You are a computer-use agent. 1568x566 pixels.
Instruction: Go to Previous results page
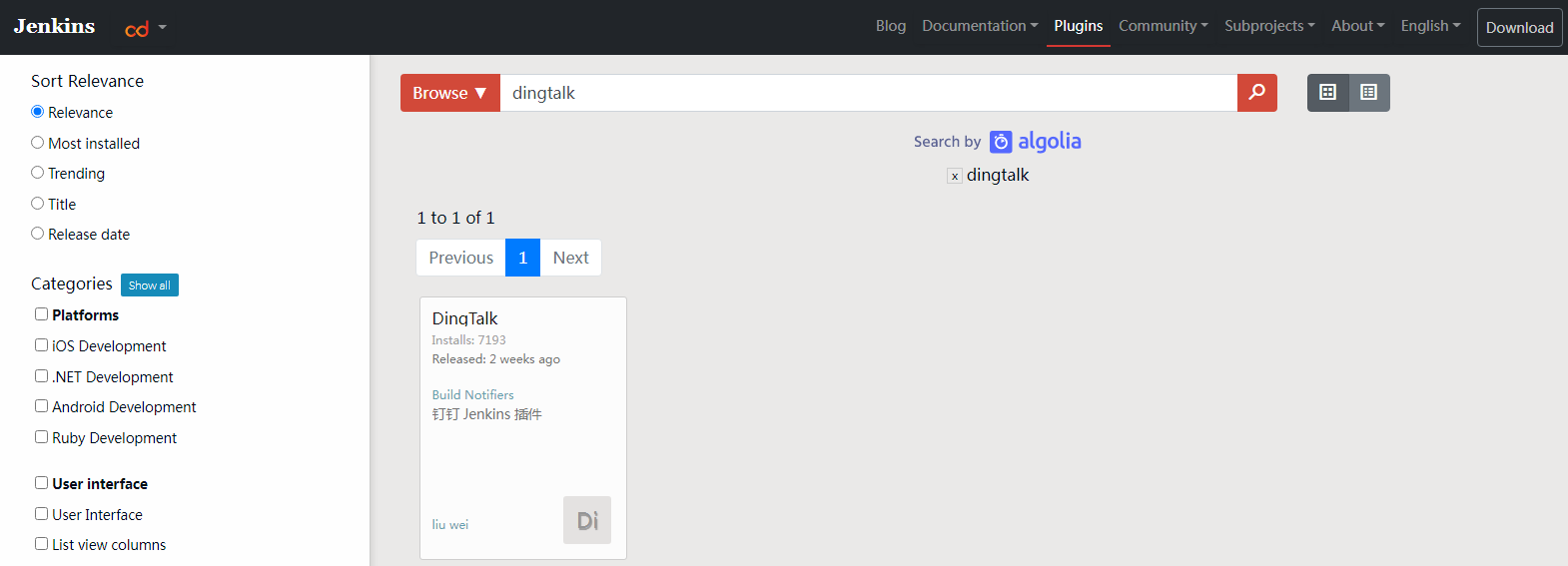tap(461, 258)
